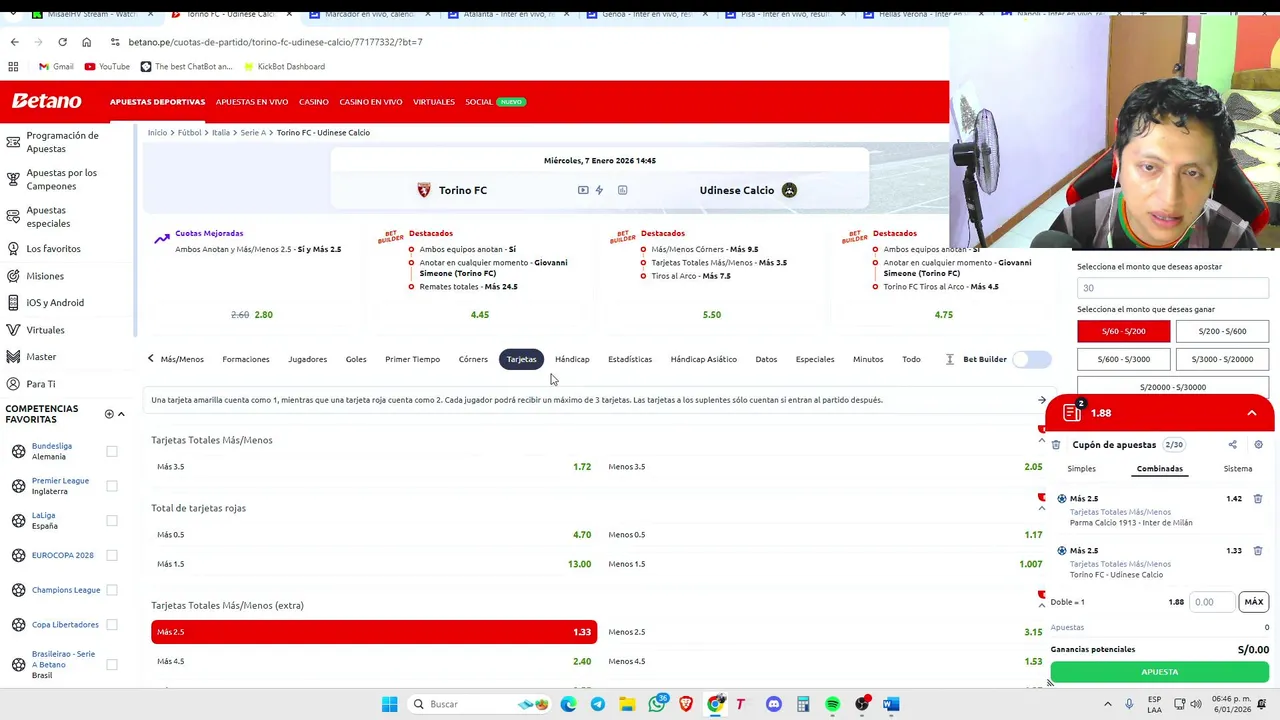Viewport: 1280px width, 720px height.
Task: Click the doble stake input field
Action: [1212, 602]
